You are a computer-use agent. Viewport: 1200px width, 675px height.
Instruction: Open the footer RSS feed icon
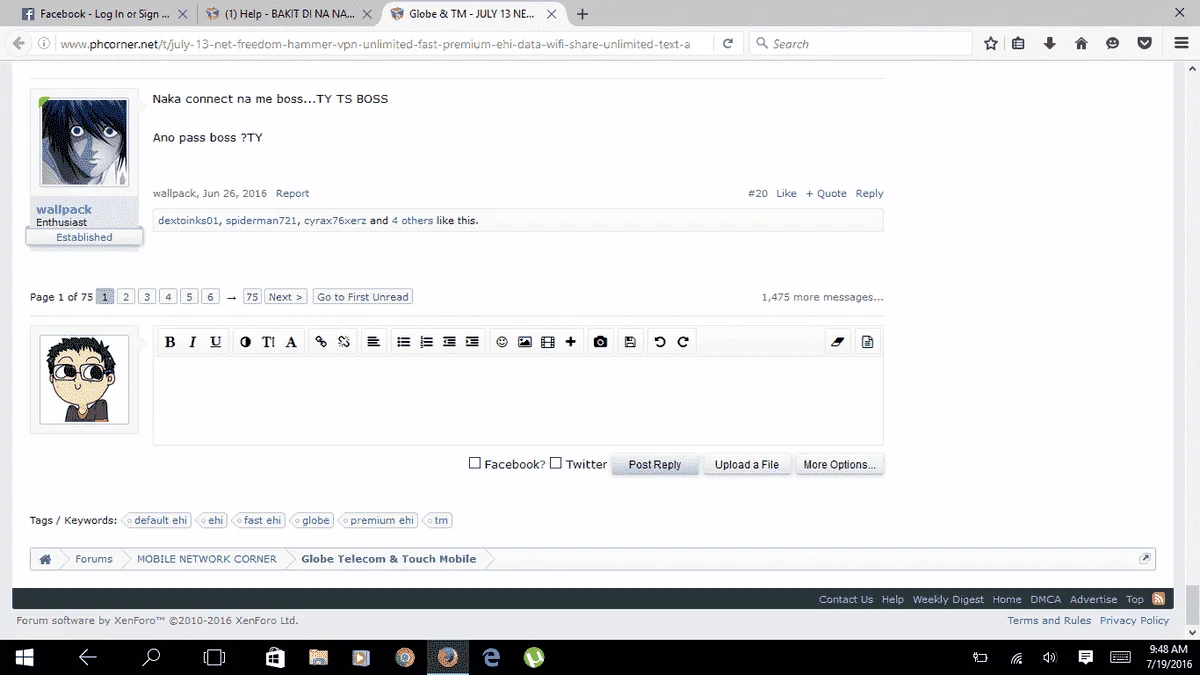[x=1159, y=599]
